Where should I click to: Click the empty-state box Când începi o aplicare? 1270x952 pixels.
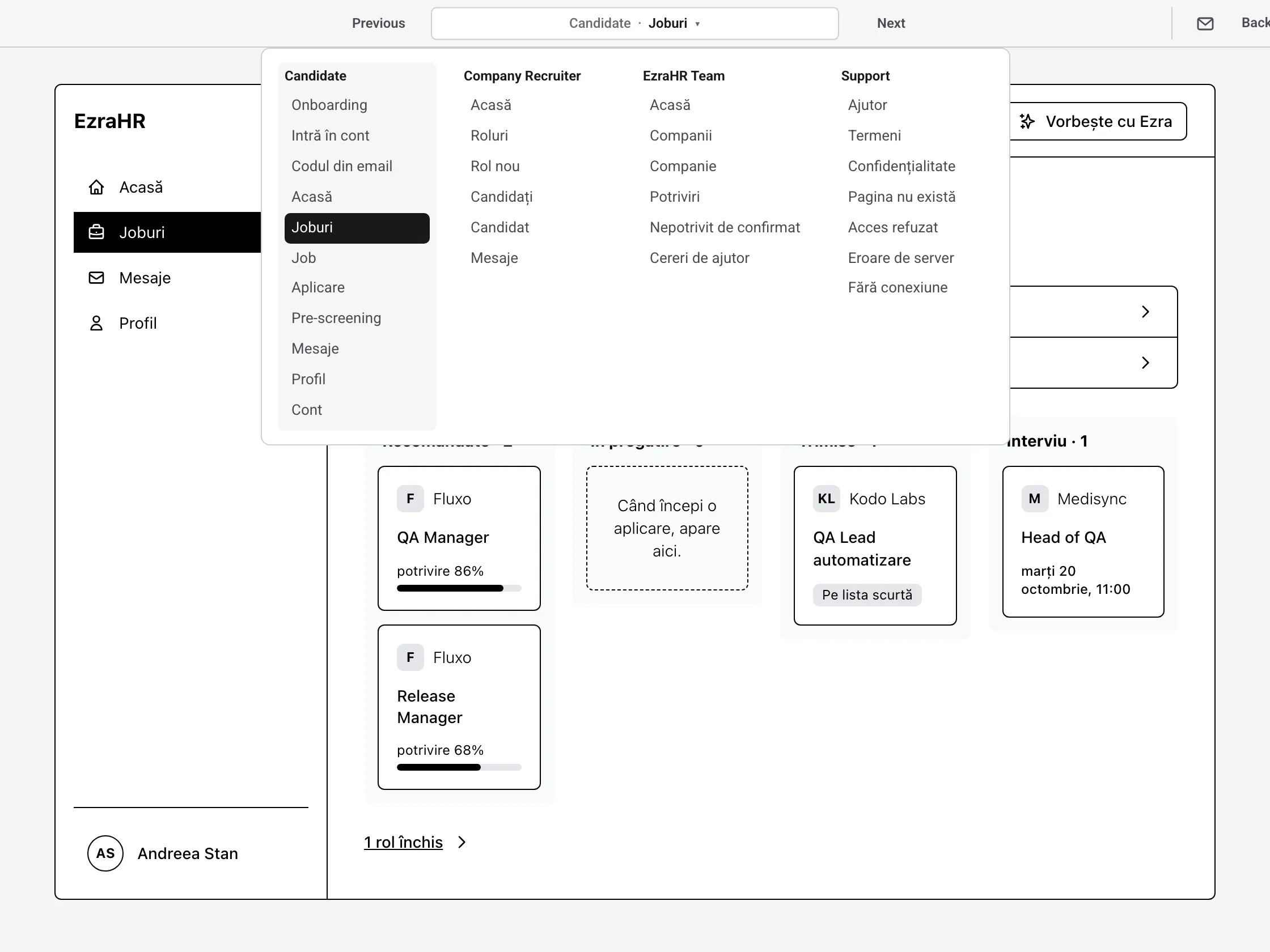[667, 528]
